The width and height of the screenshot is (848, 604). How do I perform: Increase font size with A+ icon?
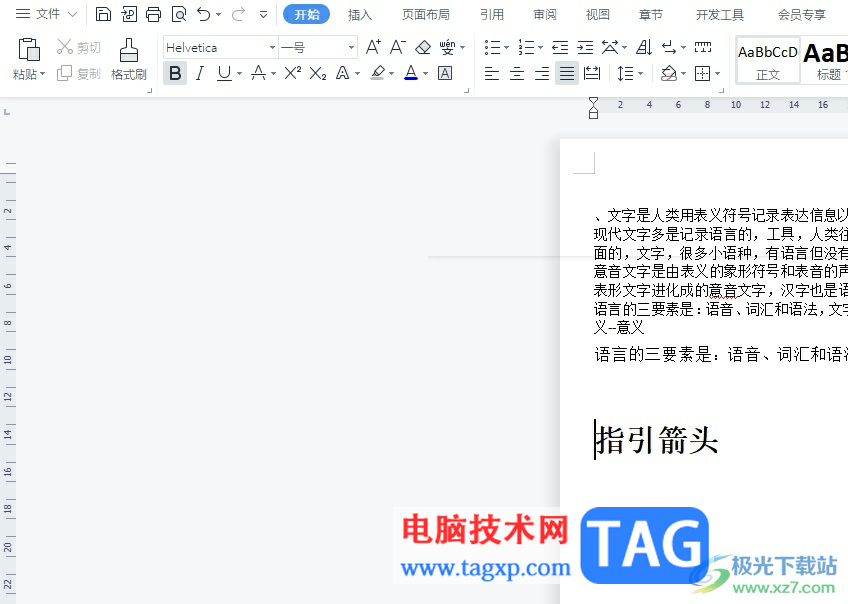[x=373, y=48]
